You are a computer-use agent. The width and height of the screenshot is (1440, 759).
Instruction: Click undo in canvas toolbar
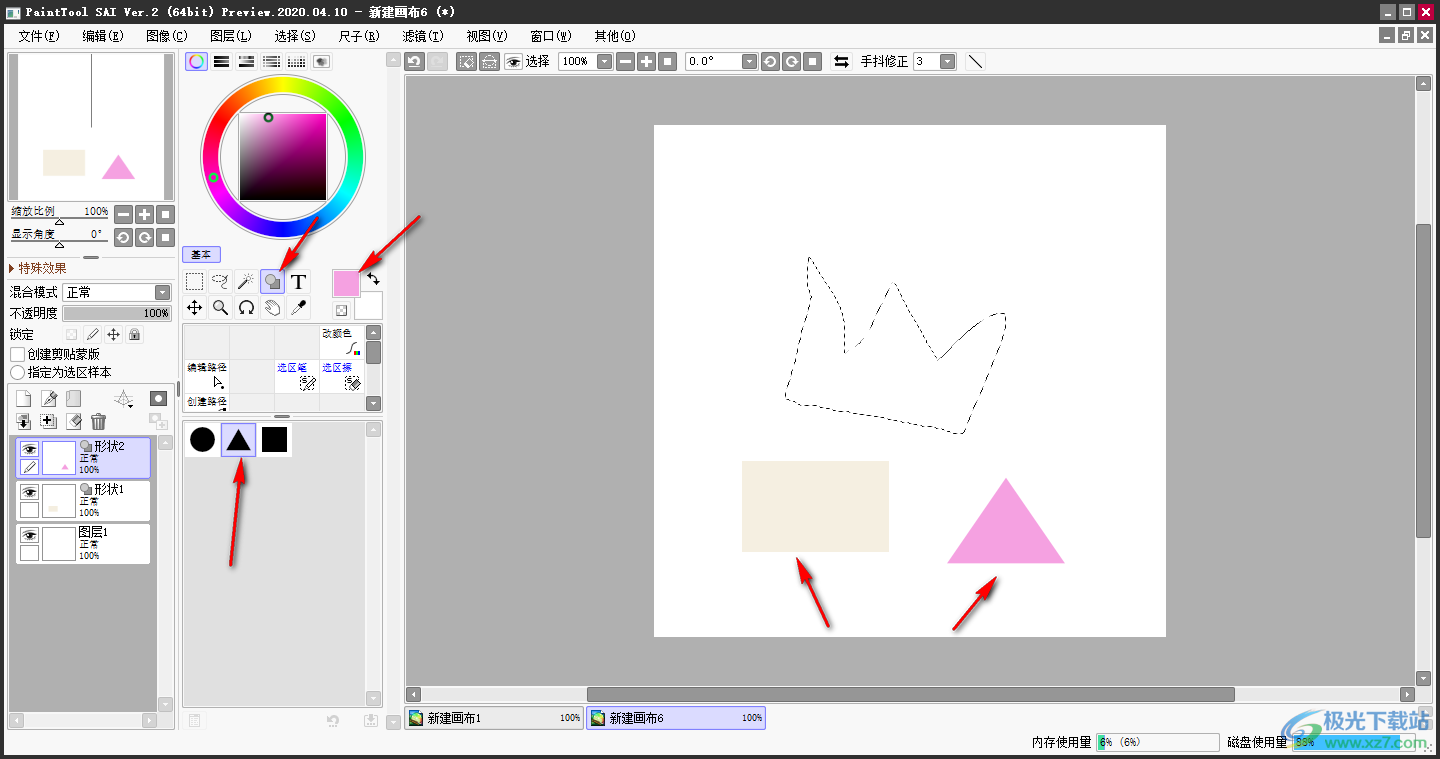pos(414,61)
